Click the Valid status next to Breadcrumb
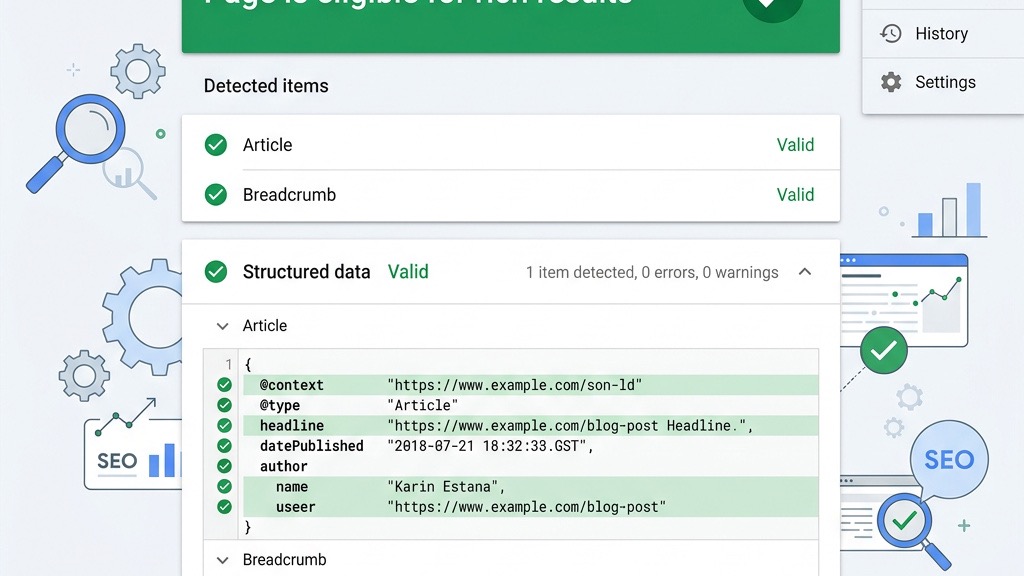This screenshot has width=1024, height=576. tap(795, 195)
